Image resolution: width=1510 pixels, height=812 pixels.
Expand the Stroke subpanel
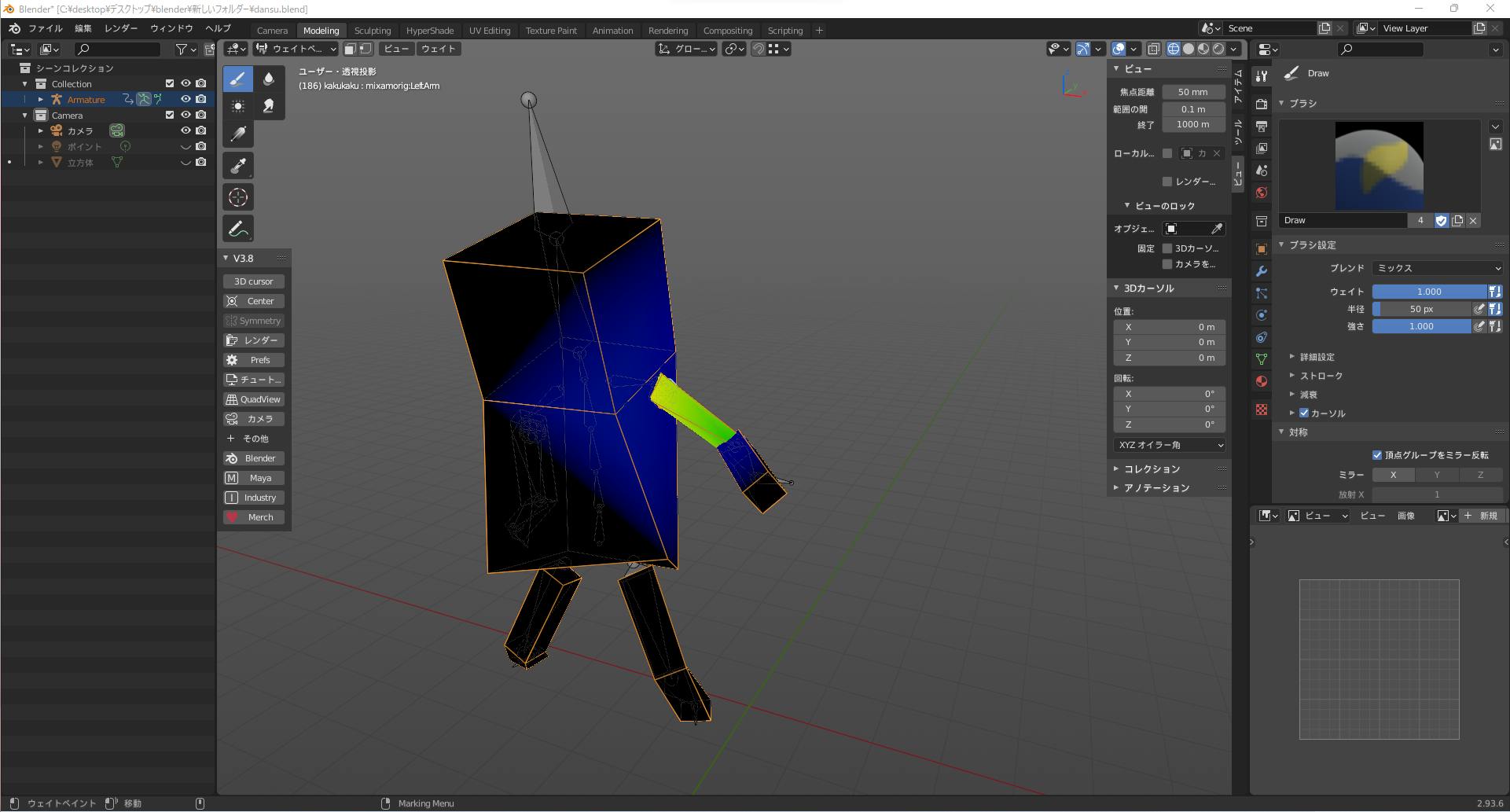[x=1321, y=376]
